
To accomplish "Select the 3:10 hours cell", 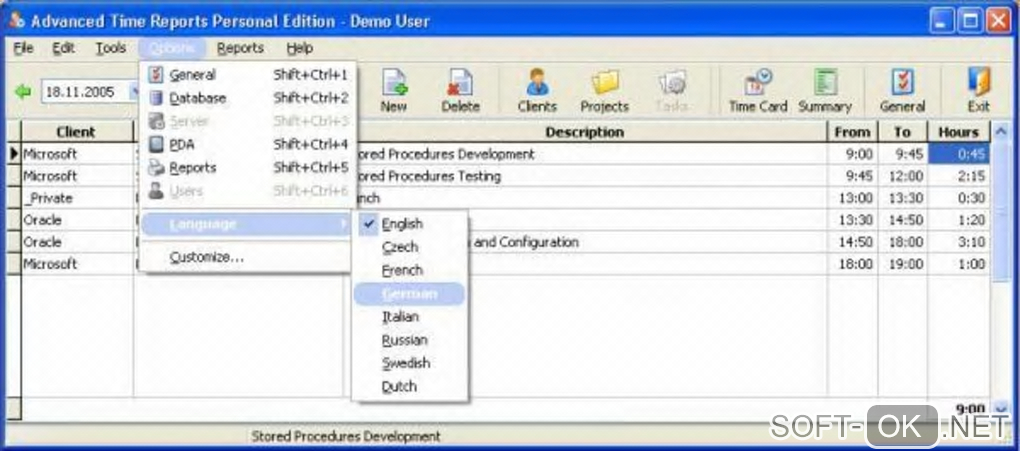I will pos(960,242).
